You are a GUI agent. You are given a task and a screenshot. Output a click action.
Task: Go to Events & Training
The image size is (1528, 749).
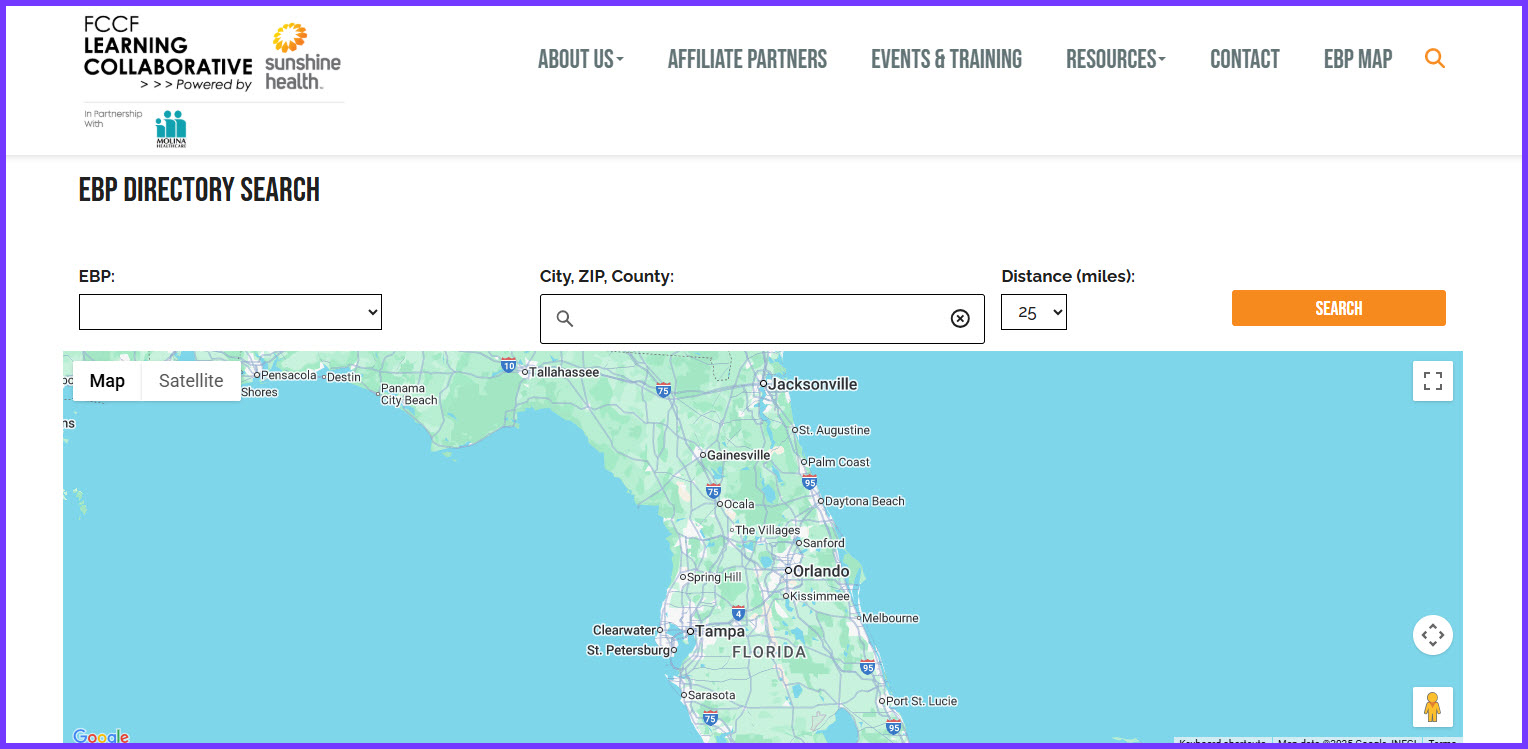click(x=946, y=60)
